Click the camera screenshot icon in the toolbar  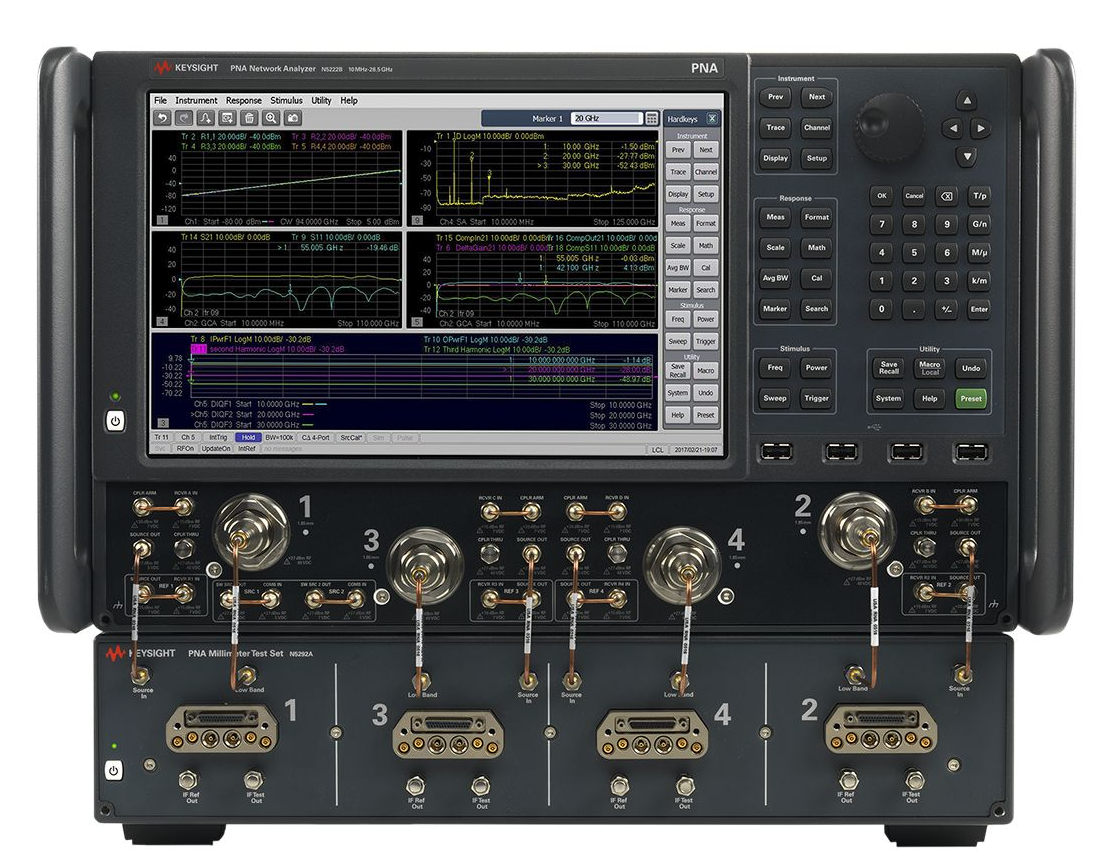click(292, 118)
